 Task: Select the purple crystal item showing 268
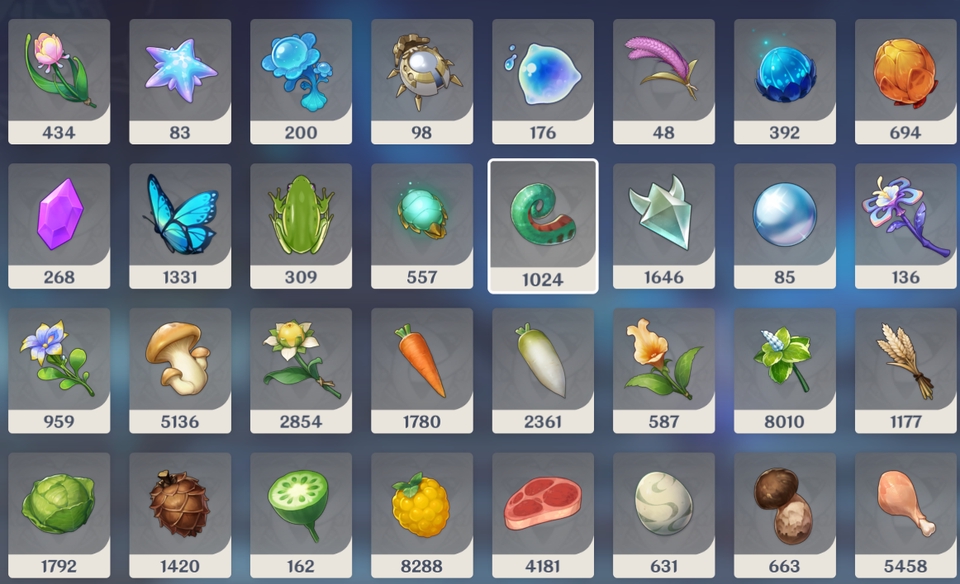tap(59, 226)
